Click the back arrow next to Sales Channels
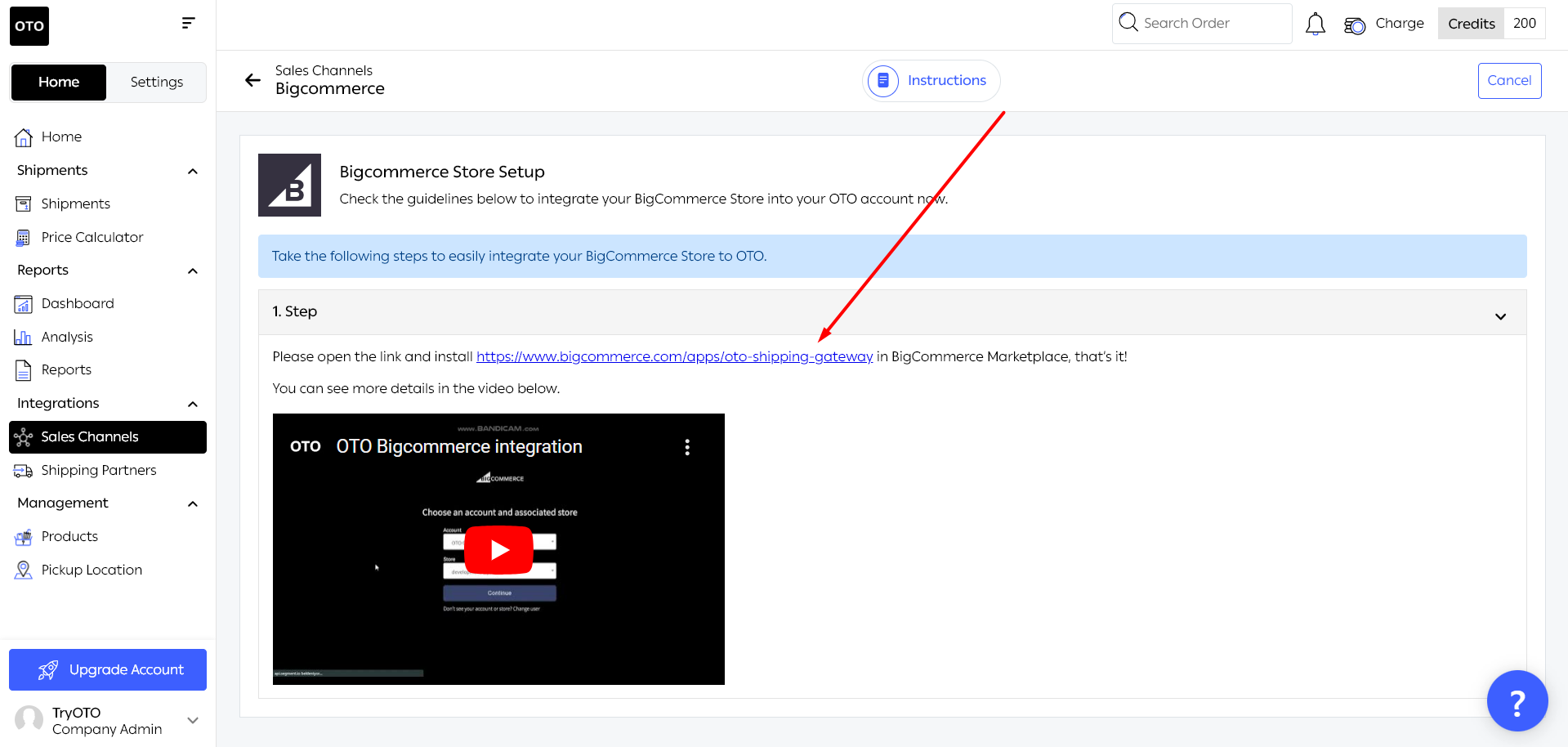This screenshot has height=747, width=1568. 252,80
